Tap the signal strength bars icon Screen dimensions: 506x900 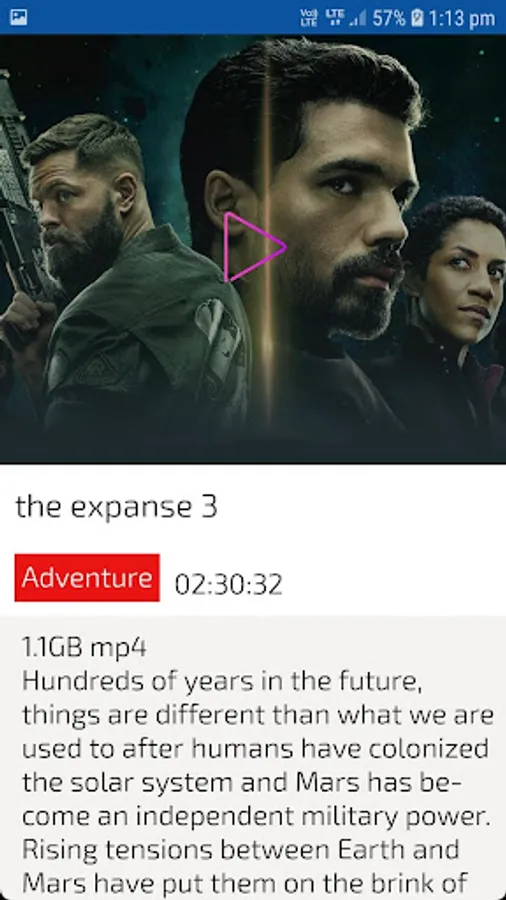pos(357,18)
